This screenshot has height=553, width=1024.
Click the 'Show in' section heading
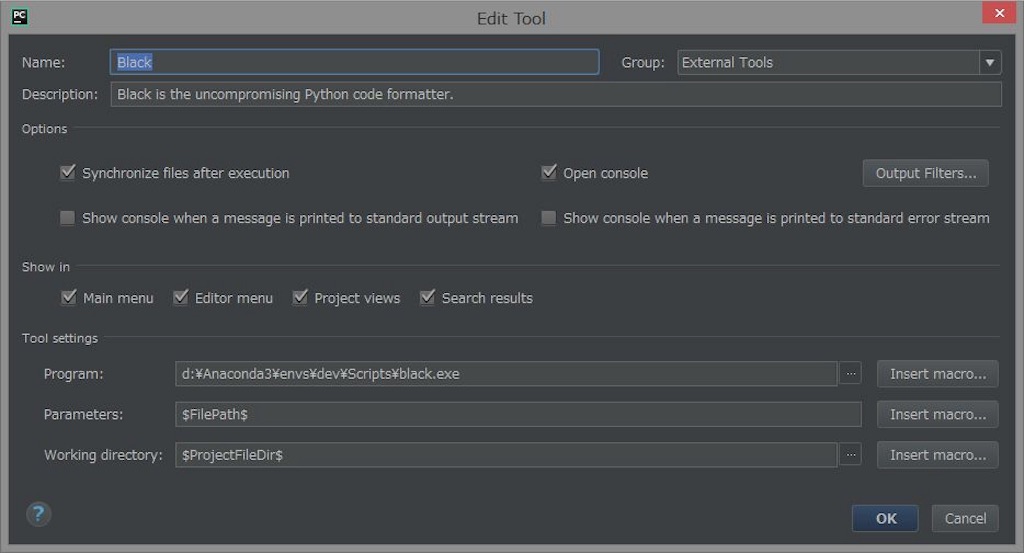click(46, 266)
